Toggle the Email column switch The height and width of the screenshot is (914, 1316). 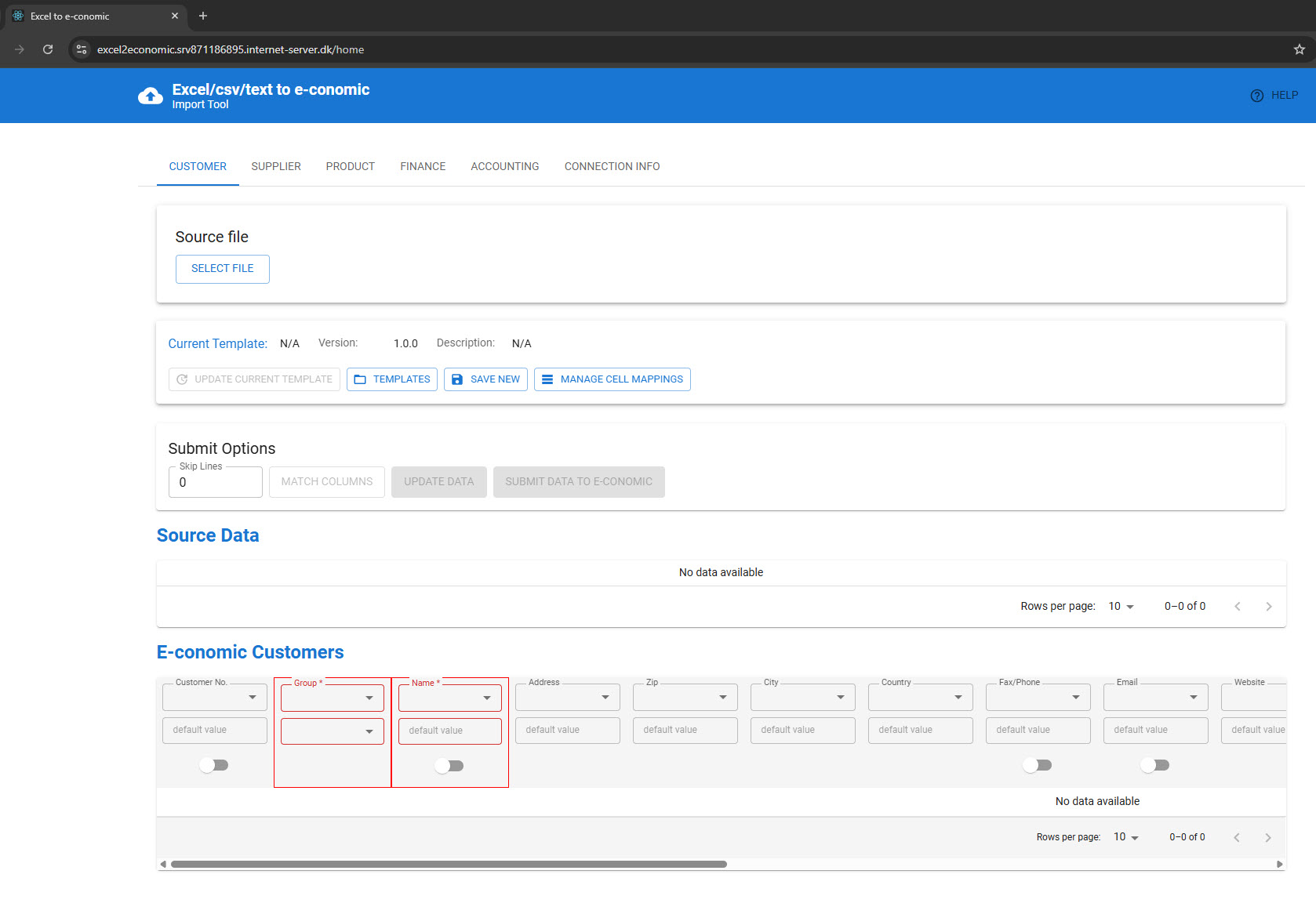pyautogui.click(x=1154, y=765)
